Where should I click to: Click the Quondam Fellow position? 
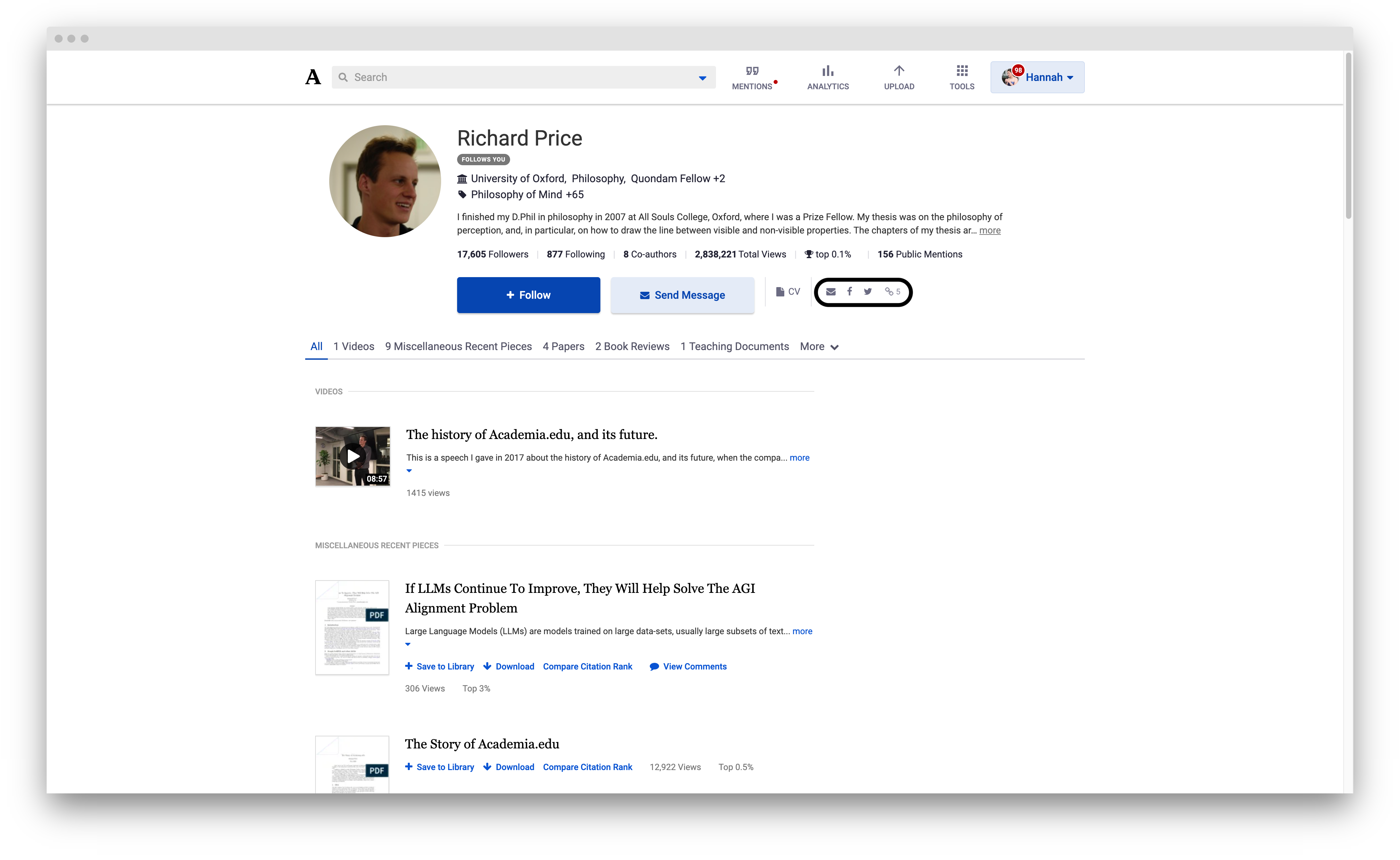[x=670, y=179]
